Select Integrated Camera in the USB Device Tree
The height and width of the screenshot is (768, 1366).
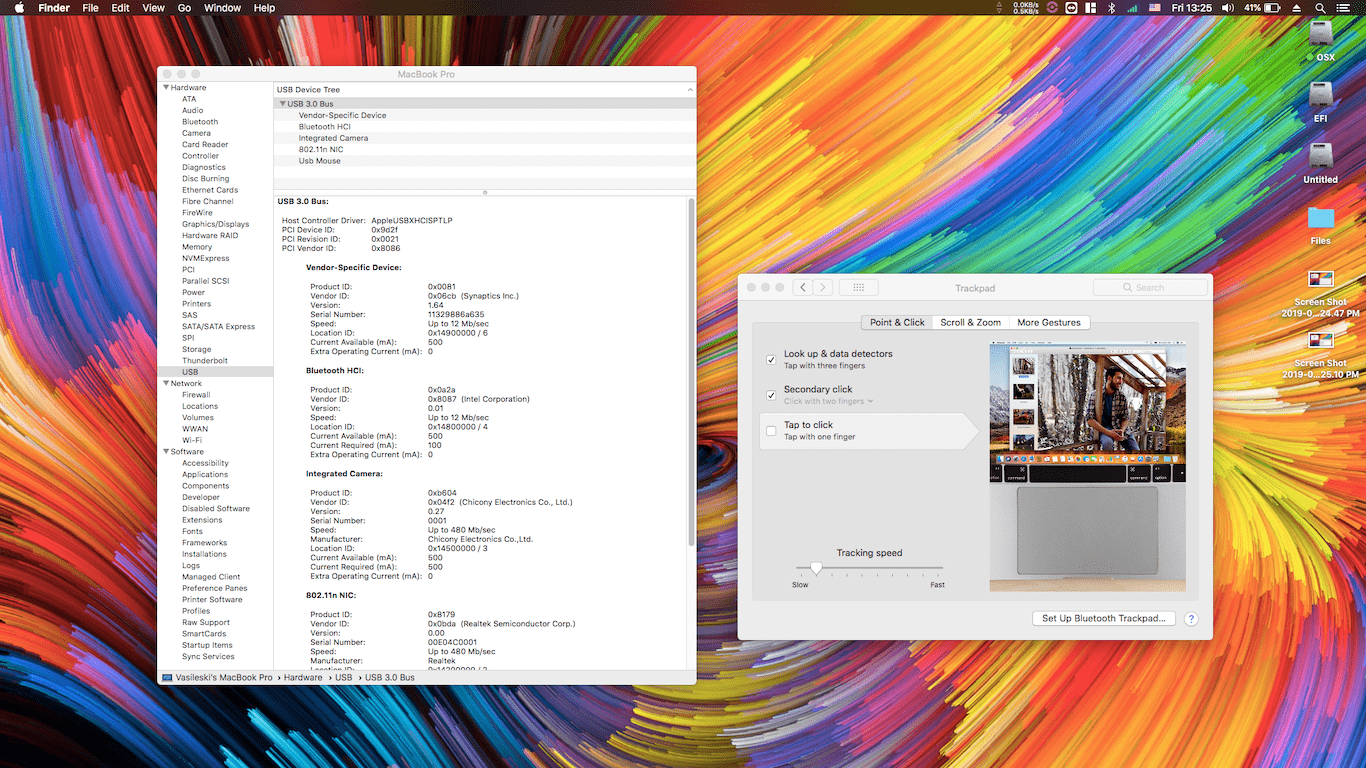335,138
